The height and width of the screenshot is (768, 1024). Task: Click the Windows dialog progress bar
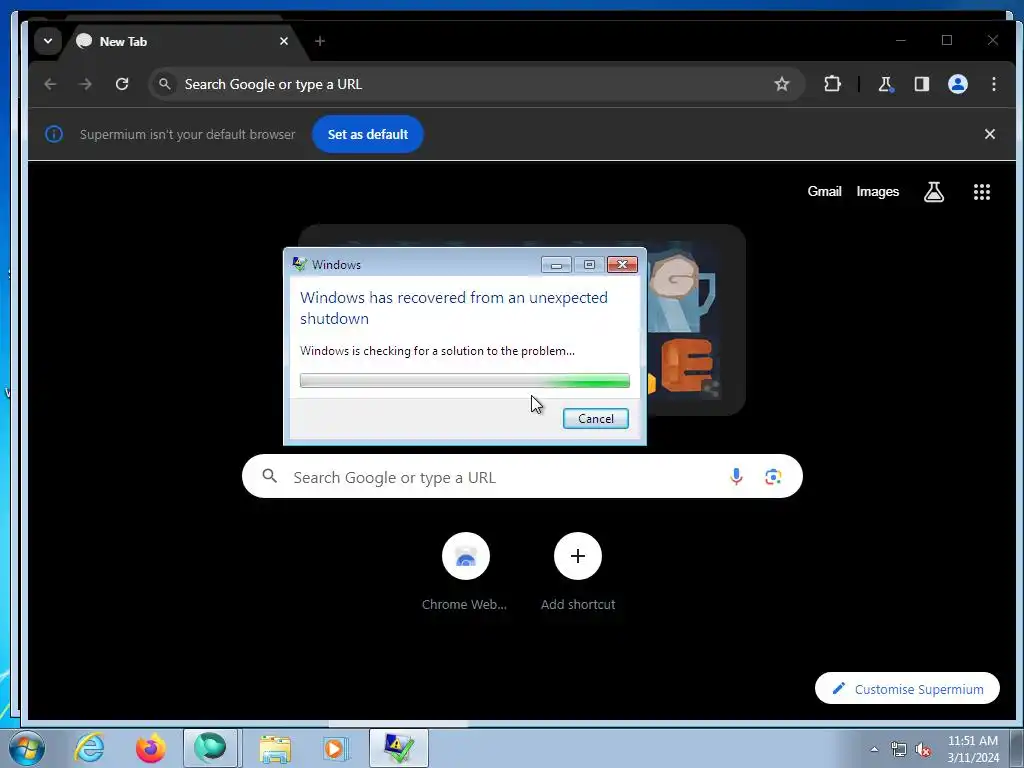[x=464, y=380]
